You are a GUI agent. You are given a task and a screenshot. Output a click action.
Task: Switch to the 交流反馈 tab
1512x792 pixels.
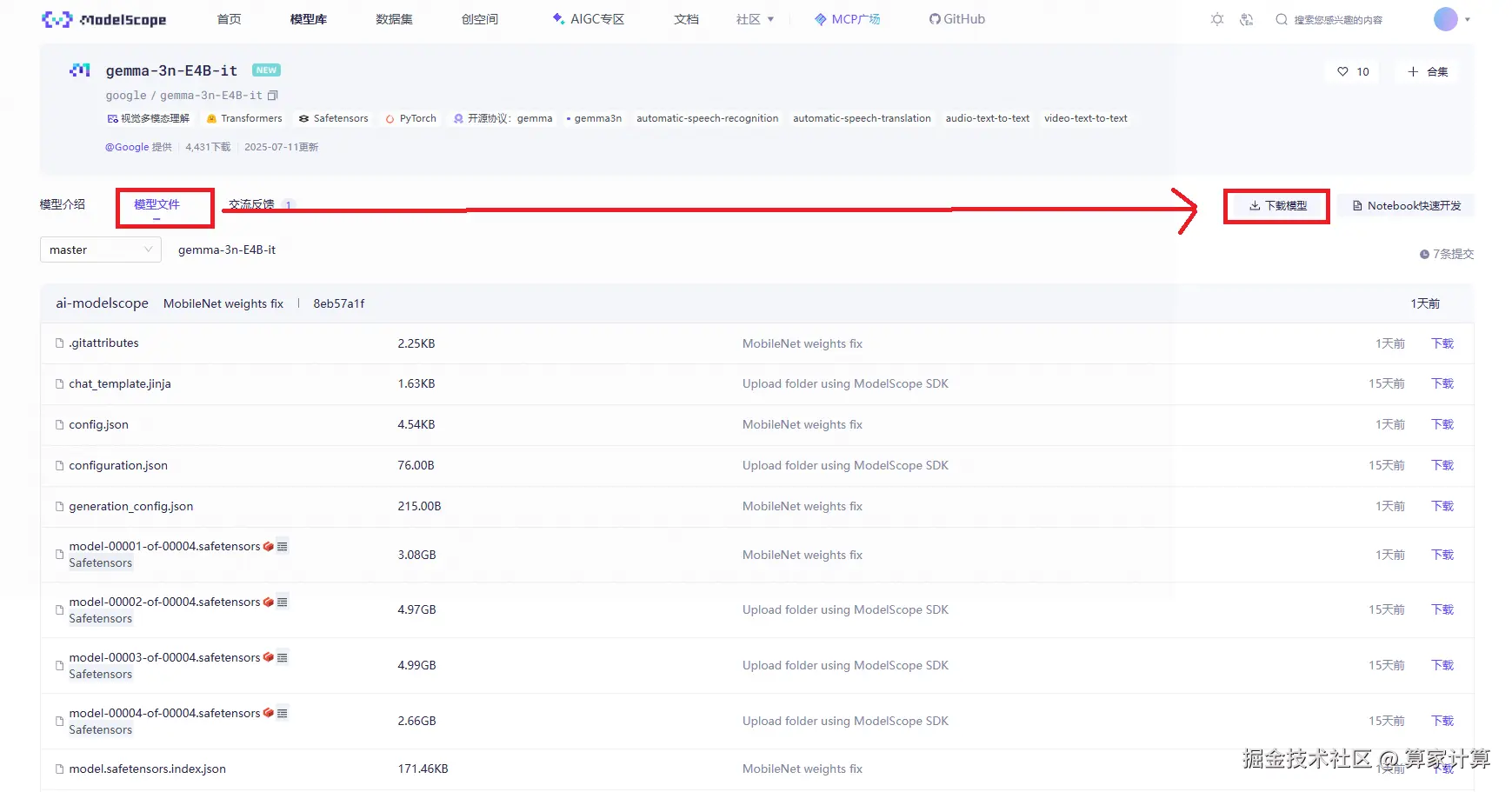(251, 204)
